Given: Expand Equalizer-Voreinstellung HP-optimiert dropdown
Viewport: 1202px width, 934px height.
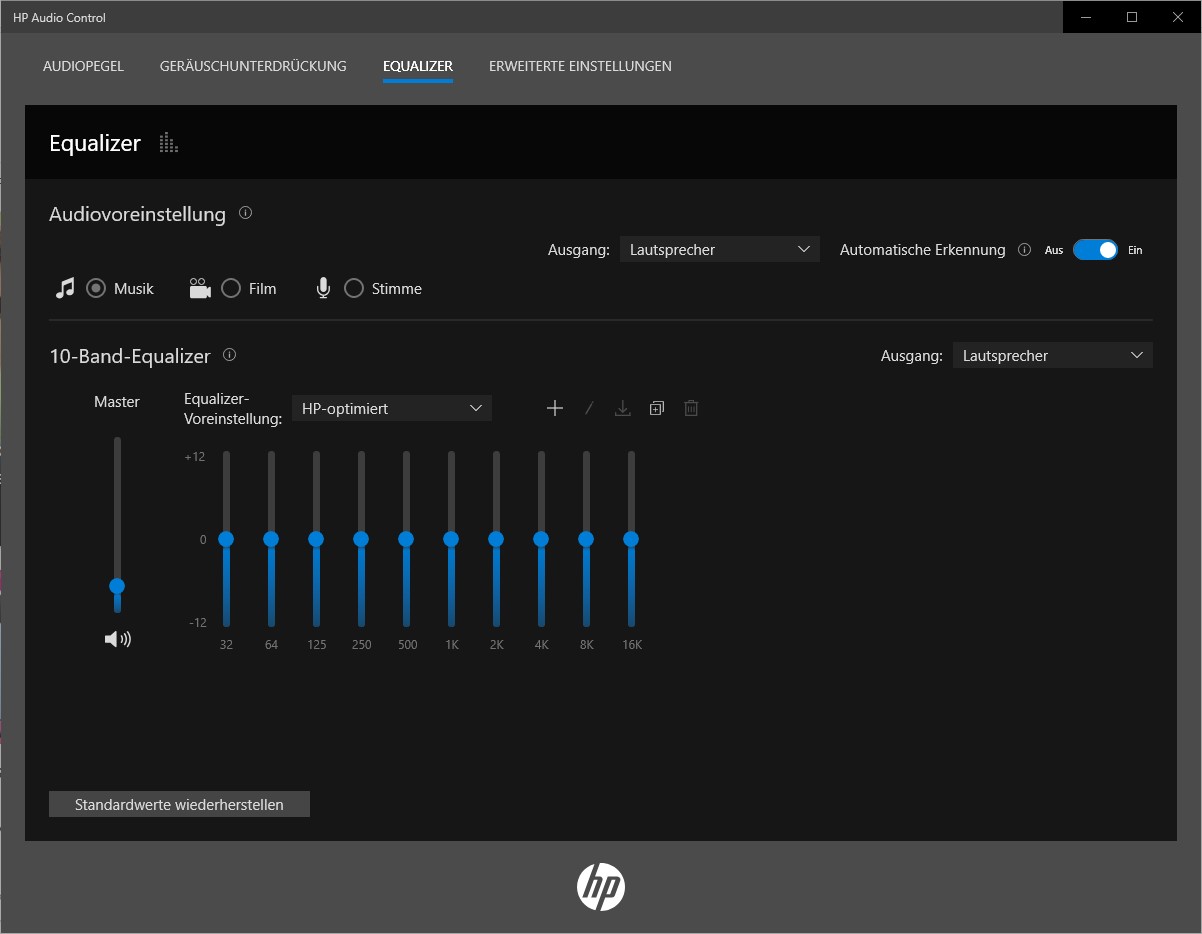Looking at the screenshot, I should coord(392,408).
